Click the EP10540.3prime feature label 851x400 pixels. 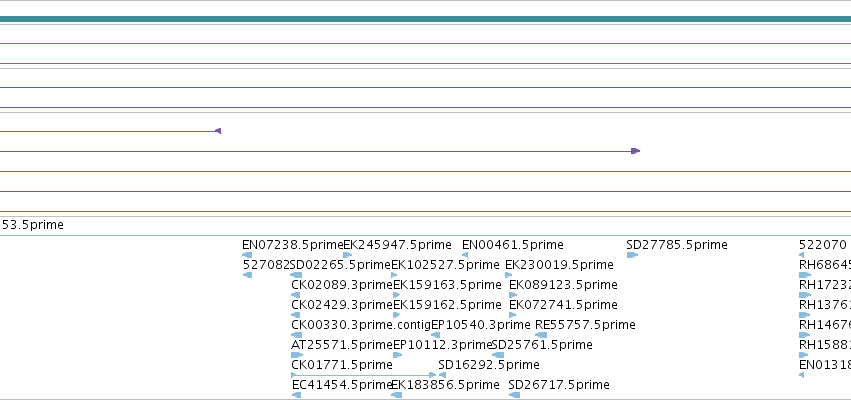480,325
